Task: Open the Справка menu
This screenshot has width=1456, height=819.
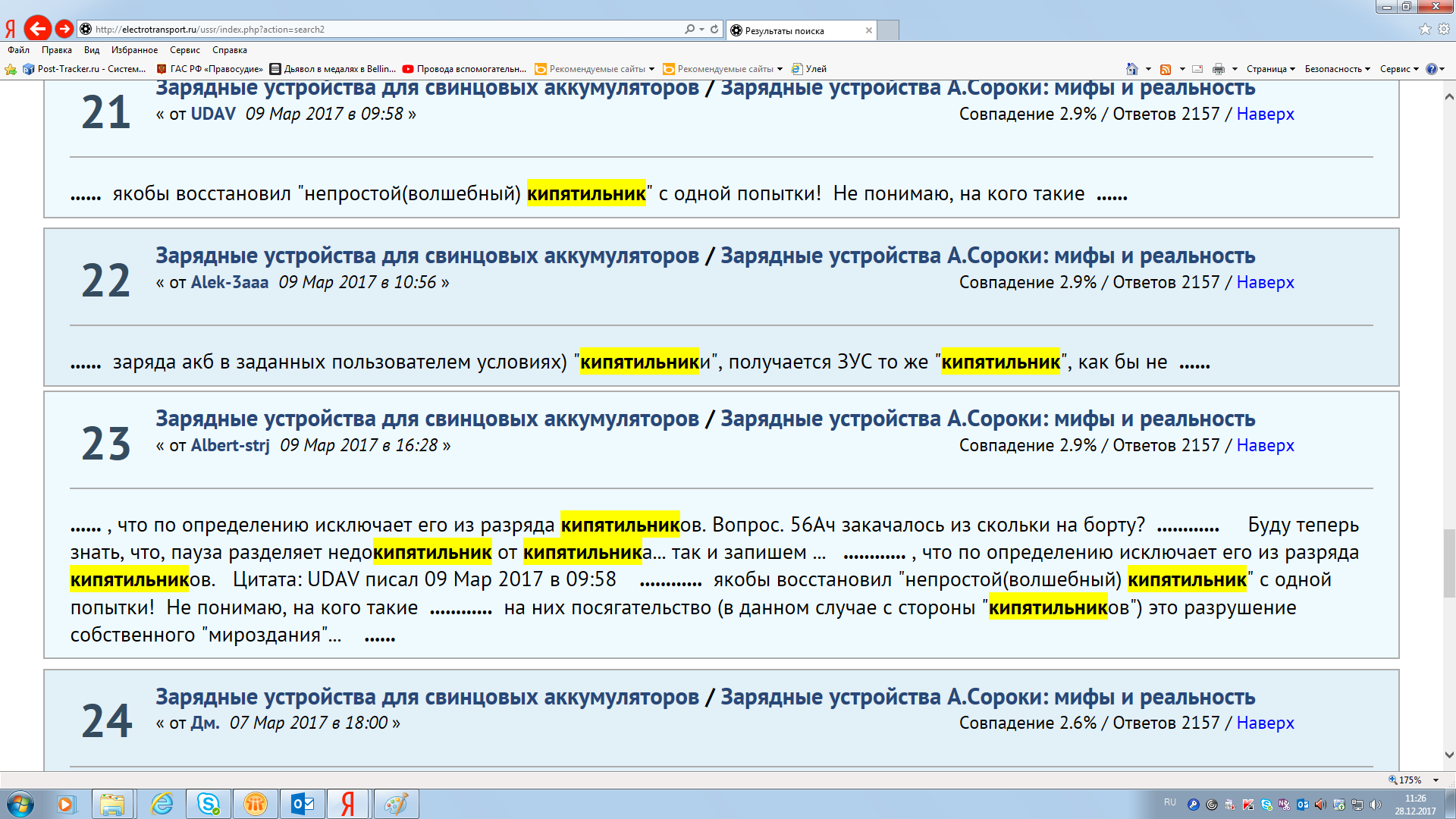Action: pyautogui.click(x=229, y=50)
